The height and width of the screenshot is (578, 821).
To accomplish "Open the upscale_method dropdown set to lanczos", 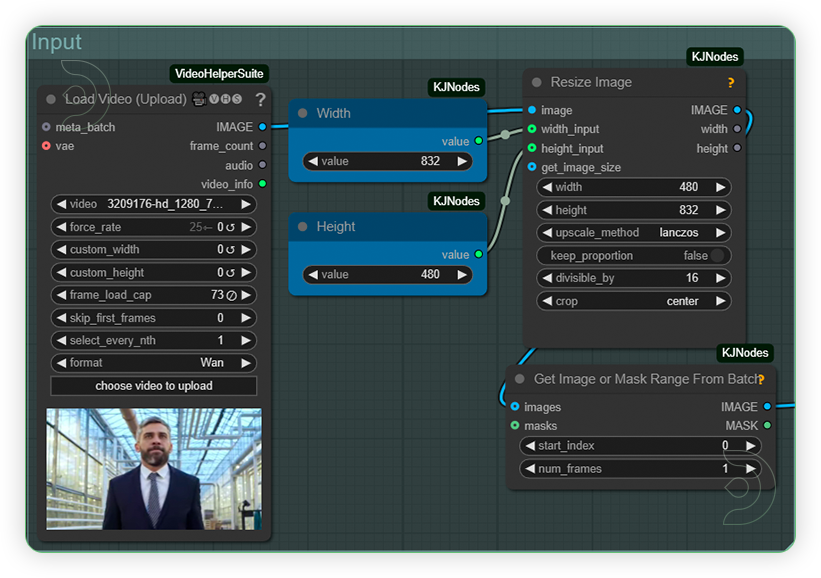I will tap(633, 232).
